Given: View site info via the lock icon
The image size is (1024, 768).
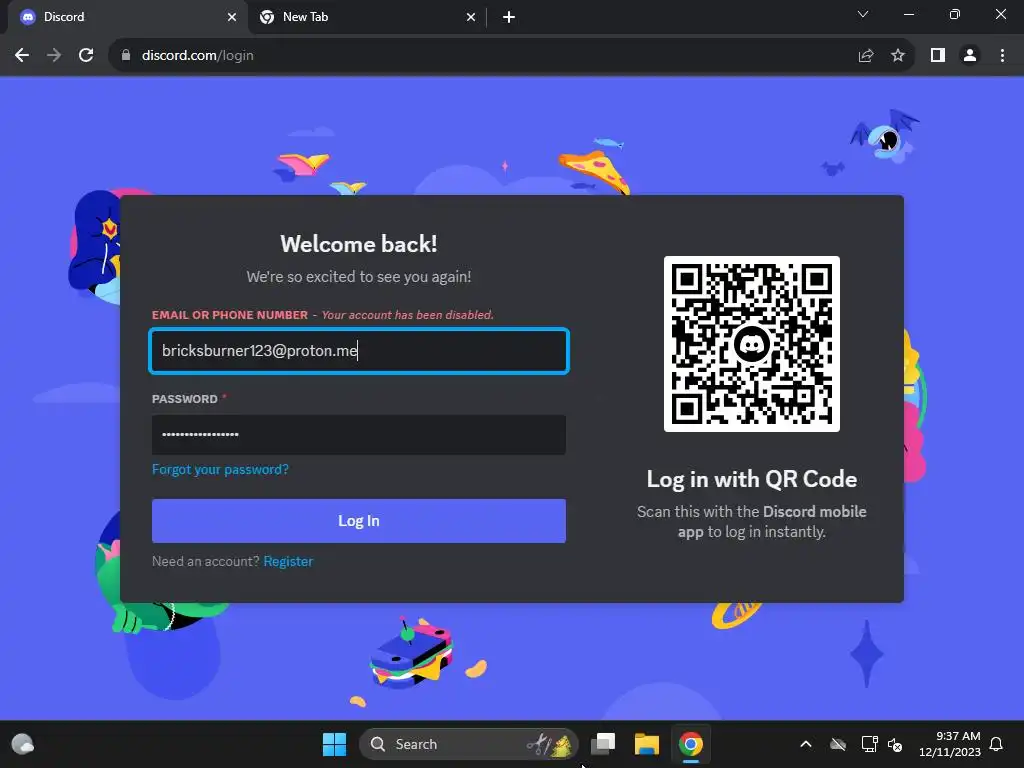Looking at the screenshot, I should 126,56.
